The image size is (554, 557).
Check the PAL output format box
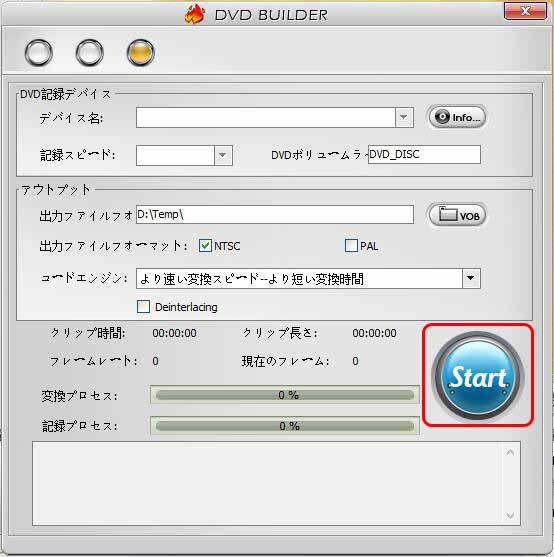(x=351, y=245)
